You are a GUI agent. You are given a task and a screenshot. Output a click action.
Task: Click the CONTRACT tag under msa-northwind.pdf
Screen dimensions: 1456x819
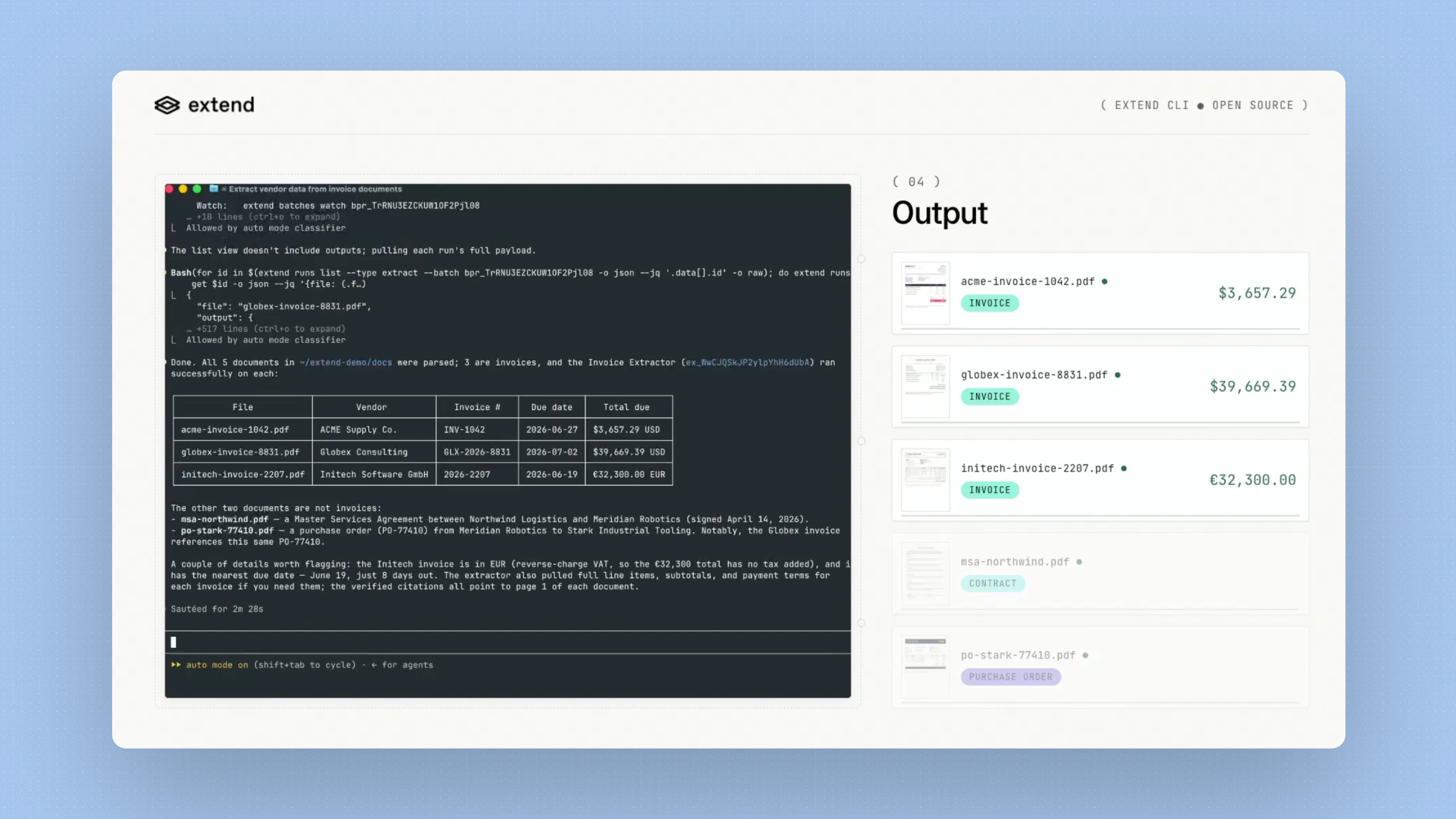(x=993, y=584)
